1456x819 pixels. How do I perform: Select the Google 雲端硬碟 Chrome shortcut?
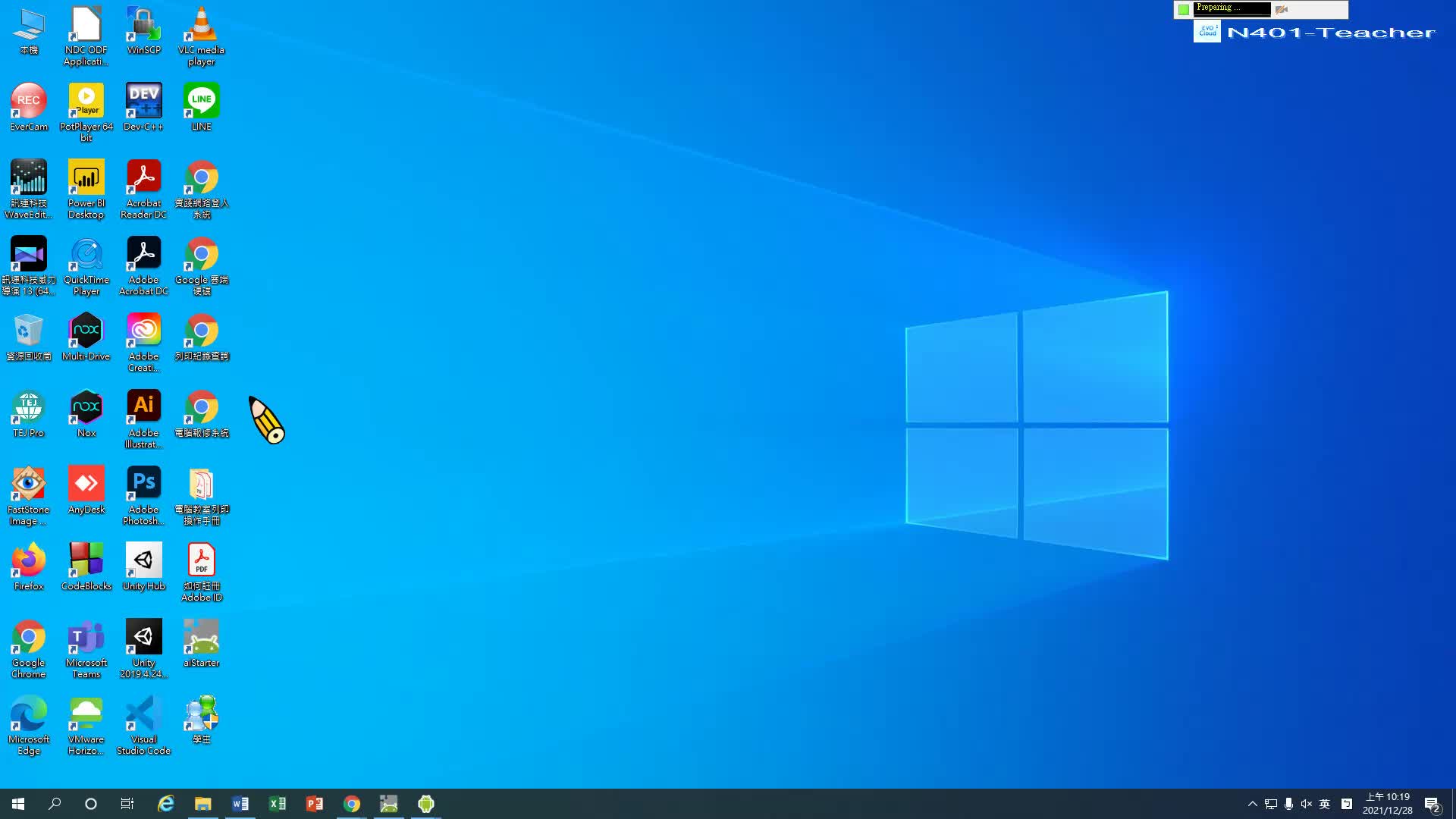[x=201, y=265]
